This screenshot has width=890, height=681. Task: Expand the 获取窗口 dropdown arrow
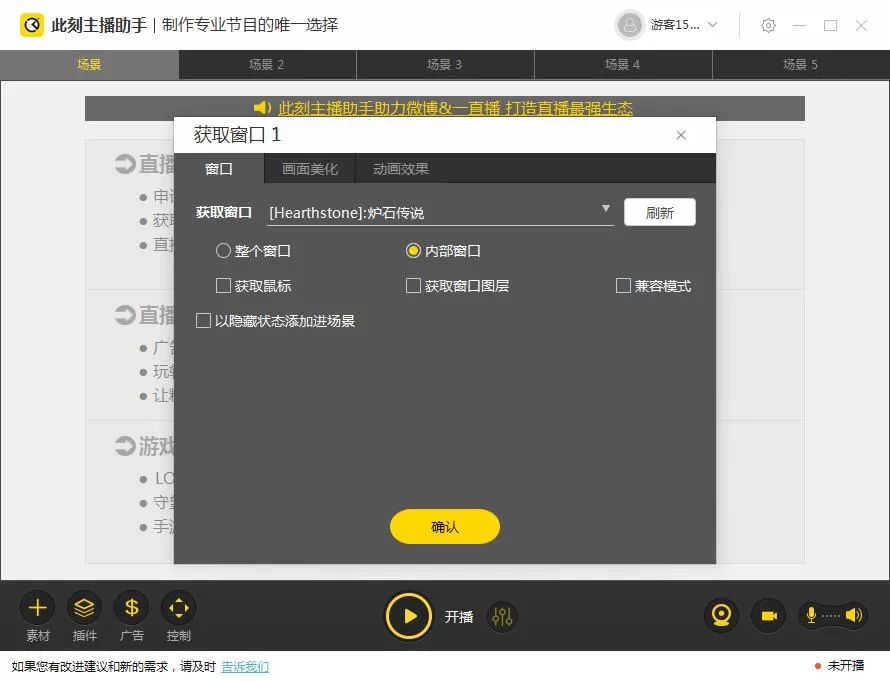[606, 208]
